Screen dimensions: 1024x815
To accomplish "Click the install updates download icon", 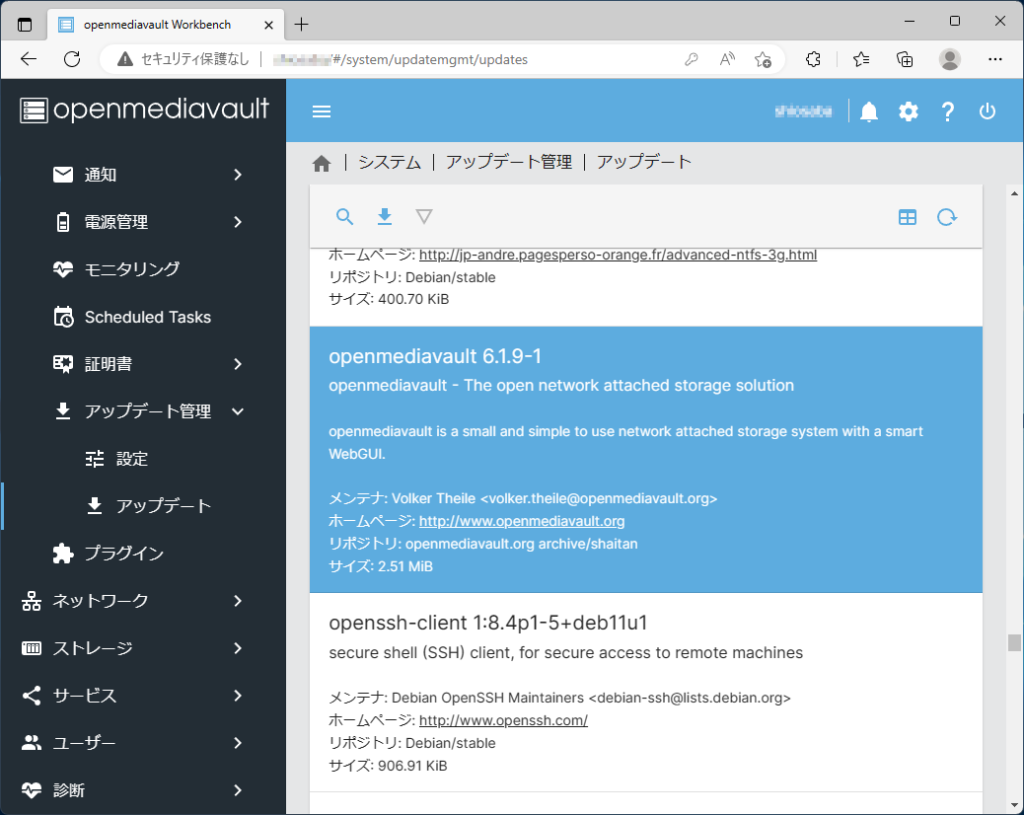I will point(384,217).
